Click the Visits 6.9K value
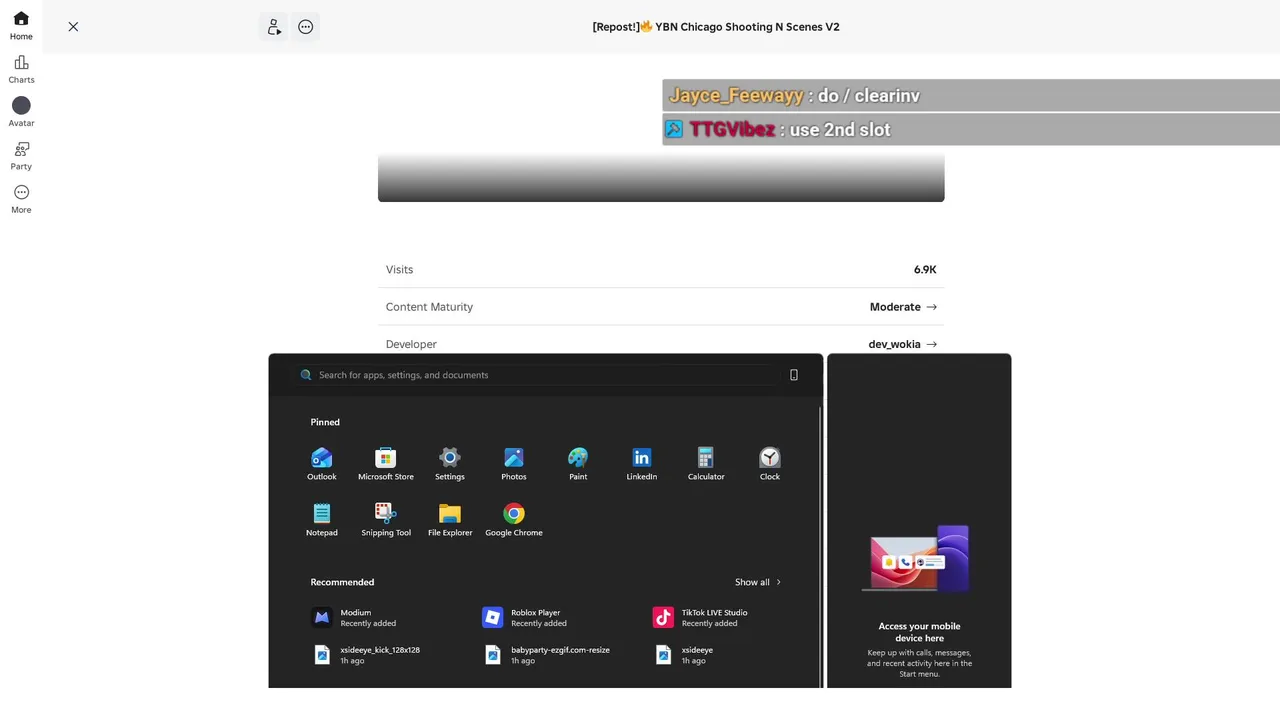1280x720 pixels. [x=925, y=270]
